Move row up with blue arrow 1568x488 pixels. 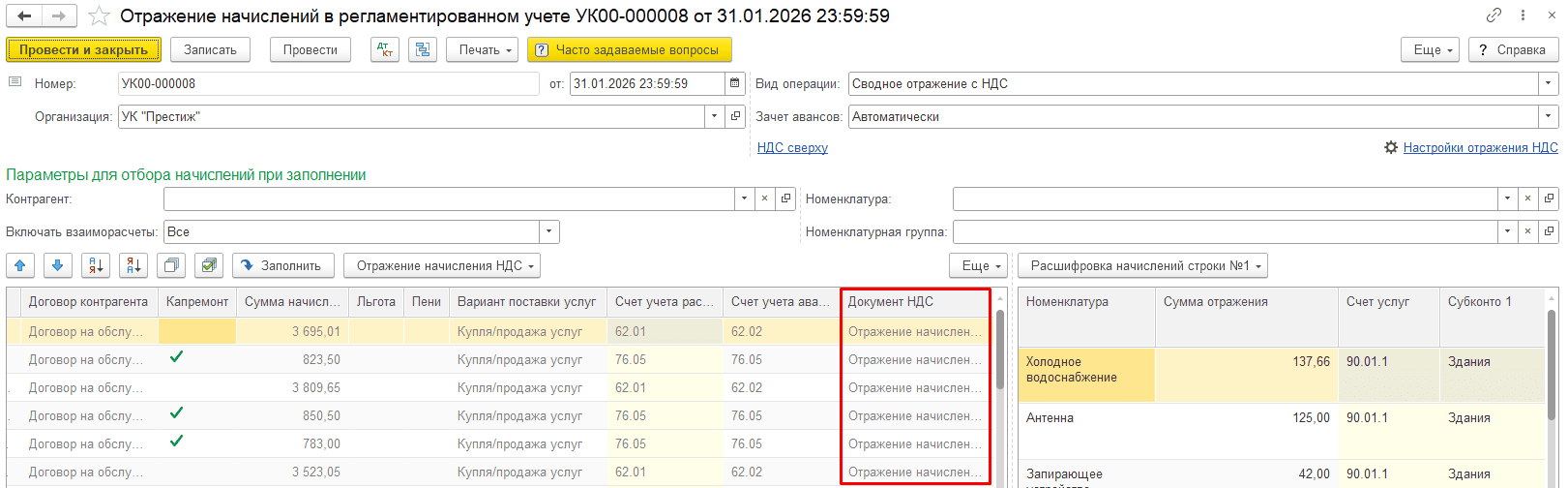click(20, 265)
